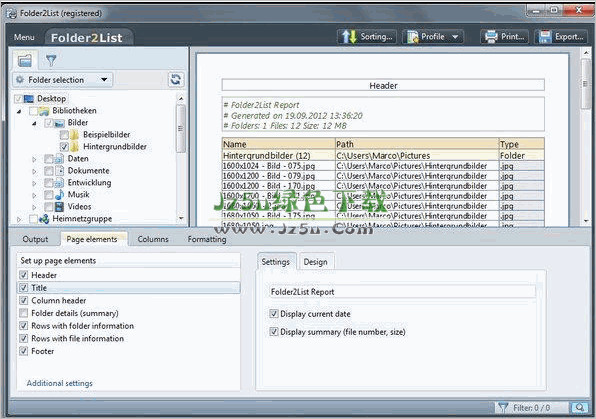This screenshot has width=596, height=419.
Task: Click the Desktop monitor icon
Action: pyautogui.click(x=29, y=99)
